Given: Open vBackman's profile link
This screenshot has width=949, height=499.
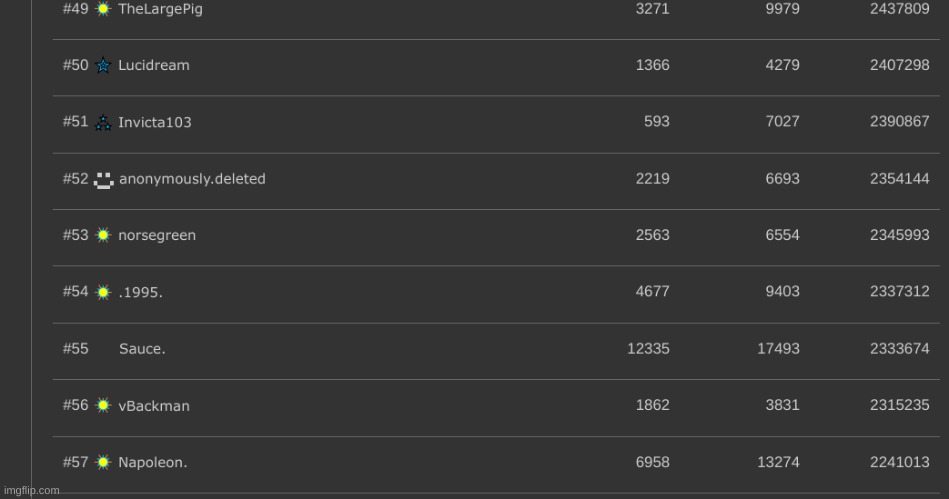Looking at the screenshot, I should 153,406.
